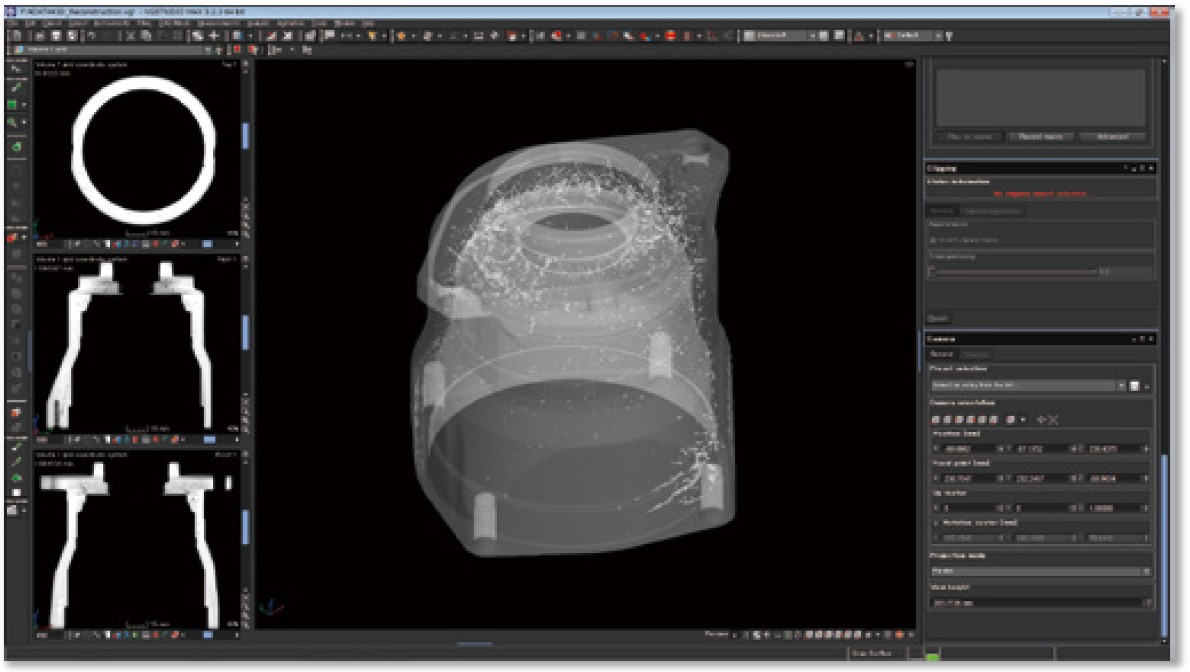The image size is (1190, 672).
Task: Click the yellow trophy-shaped icon in the top toolbar
Action: (x=372, y=36)
